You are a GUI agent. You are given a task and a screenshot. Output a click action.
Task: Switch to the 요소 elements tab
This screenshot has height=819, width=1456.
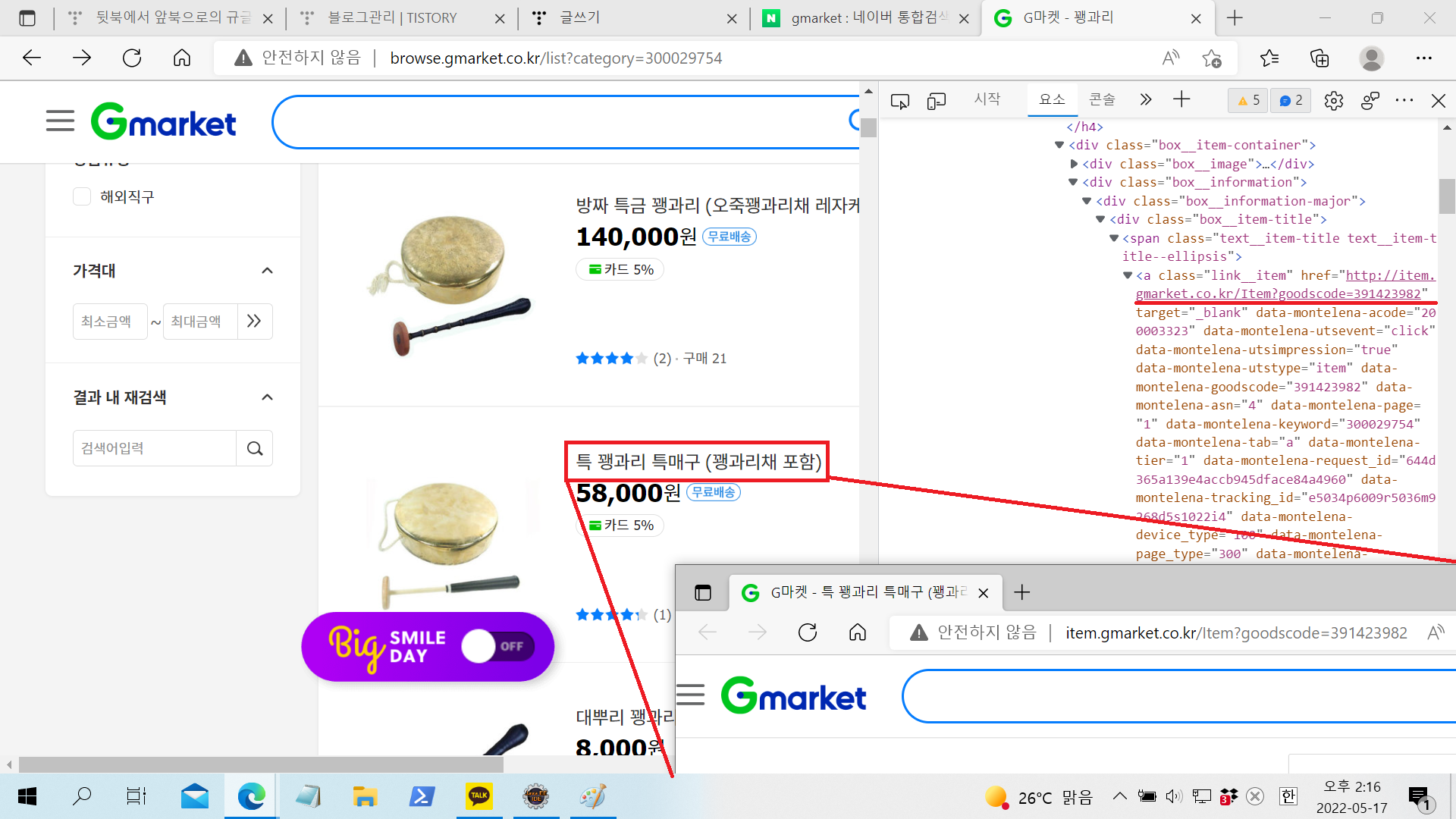1052,99
